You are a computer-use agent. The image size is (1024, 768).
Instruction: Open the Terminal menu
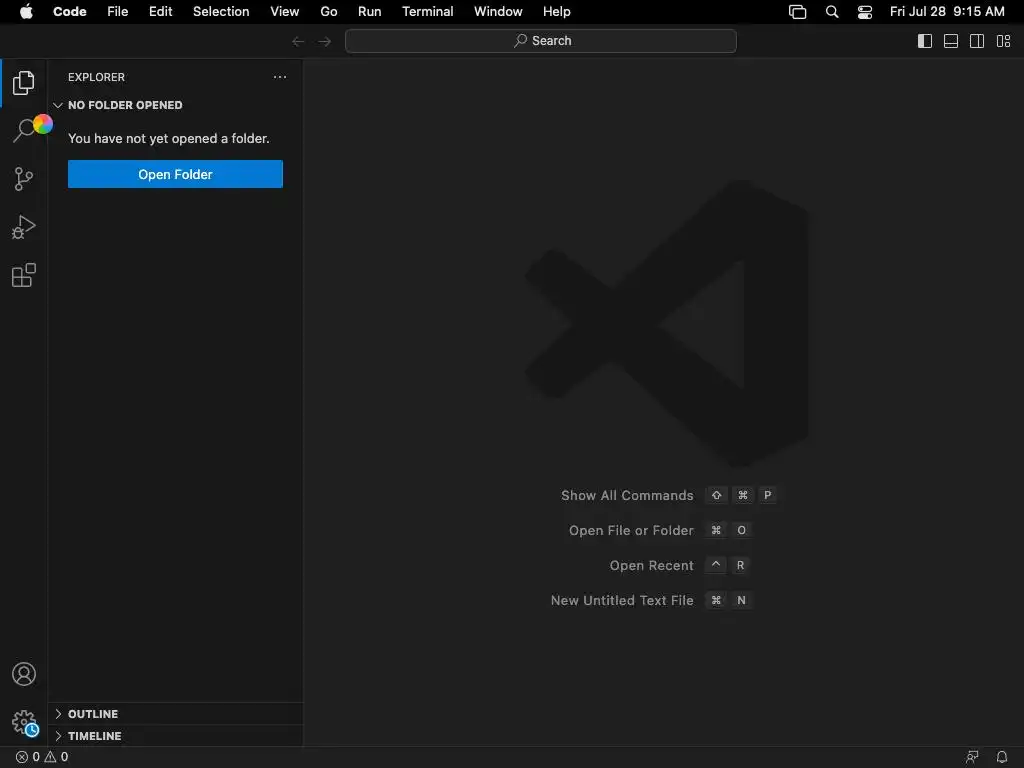pyautogui.click(x=428, y=12)
